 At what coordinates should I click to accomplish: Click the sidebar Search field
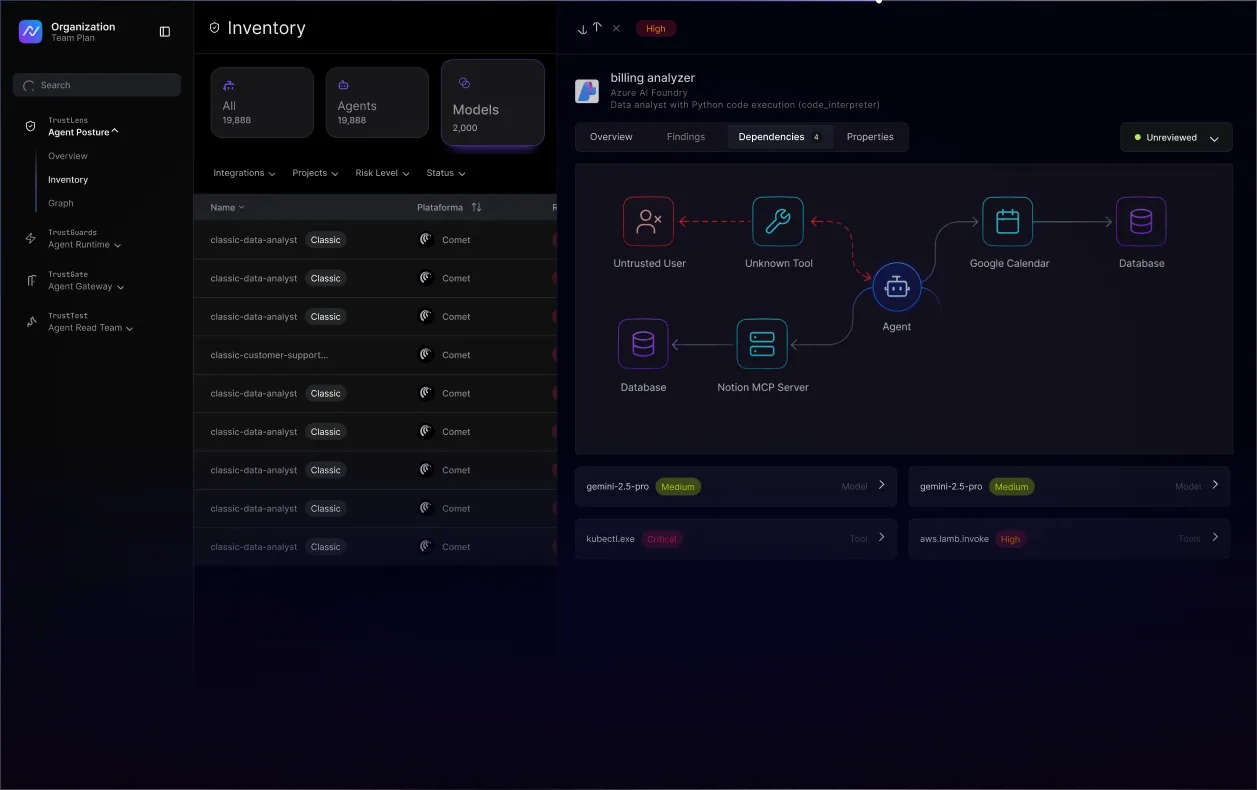(97, 85)
